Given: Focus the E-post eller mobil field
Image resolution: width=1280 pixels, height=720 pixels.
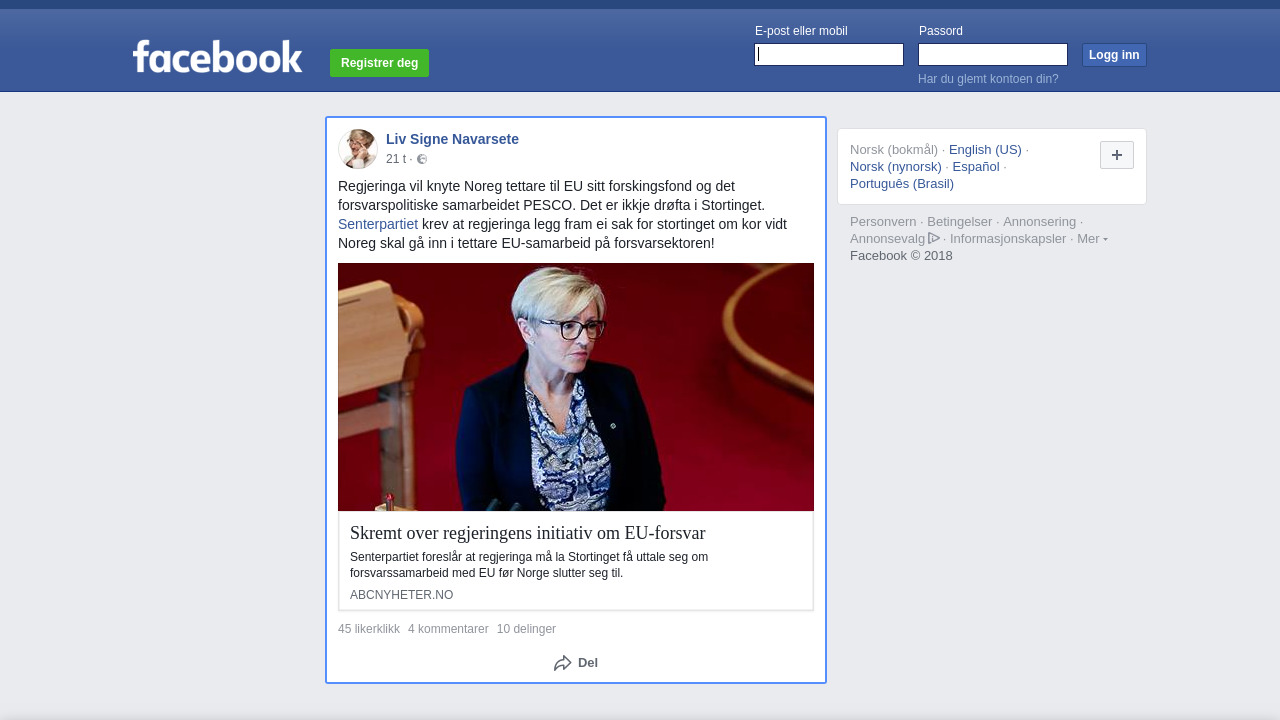Looking at the screenshot, I should pos(829,55).
